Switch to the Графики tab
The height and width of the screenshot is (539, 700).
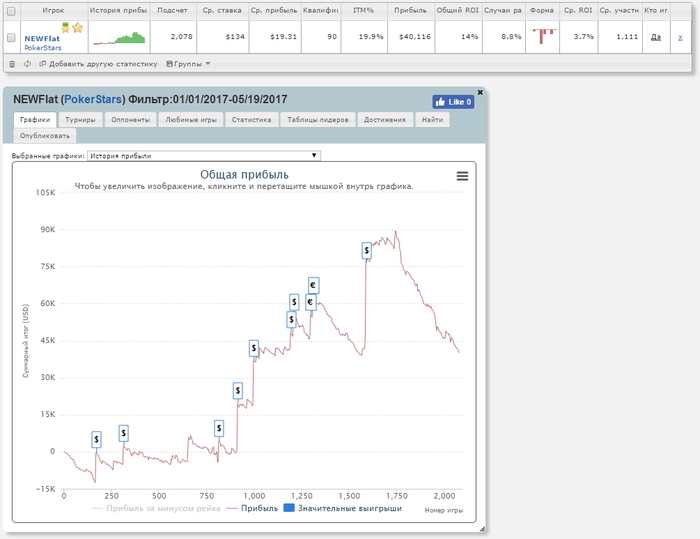35,120
